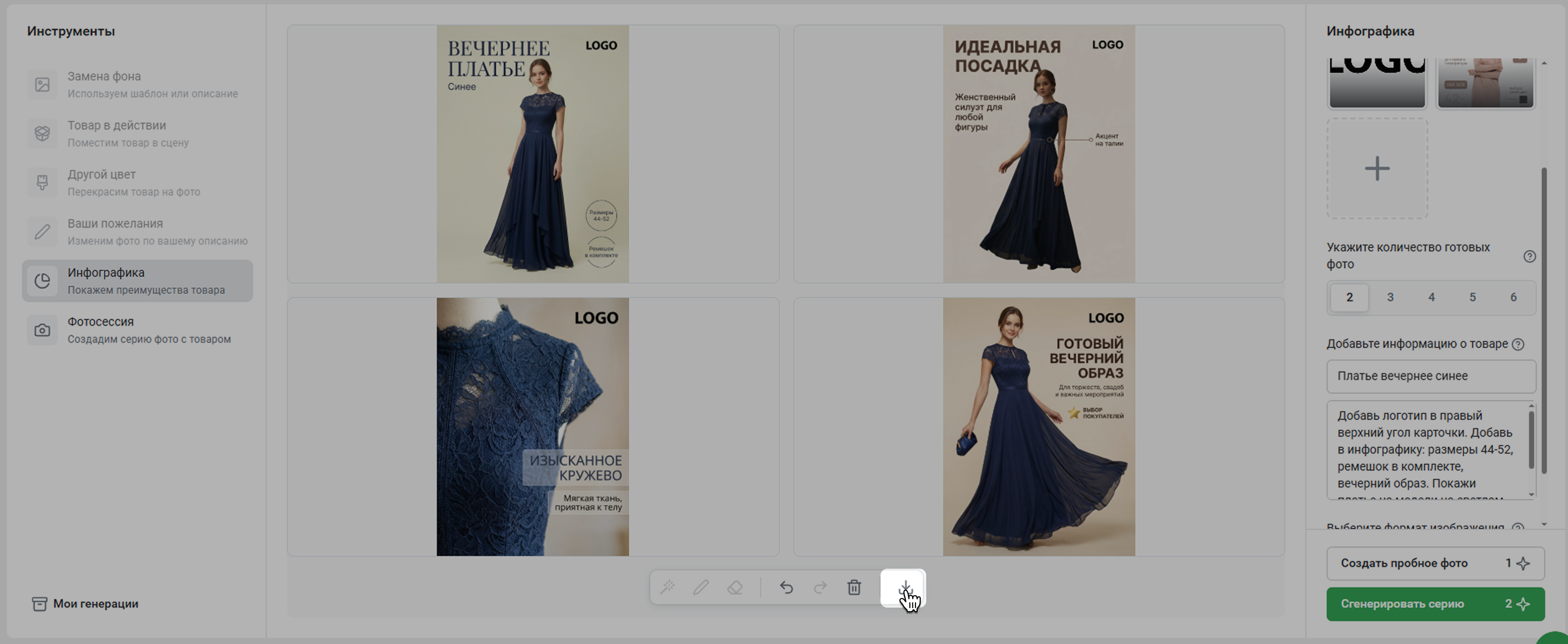Open help next to product information label
Image resolution: width=1568 pixels, height=644 pixels.
click(x=1518, y=344)
